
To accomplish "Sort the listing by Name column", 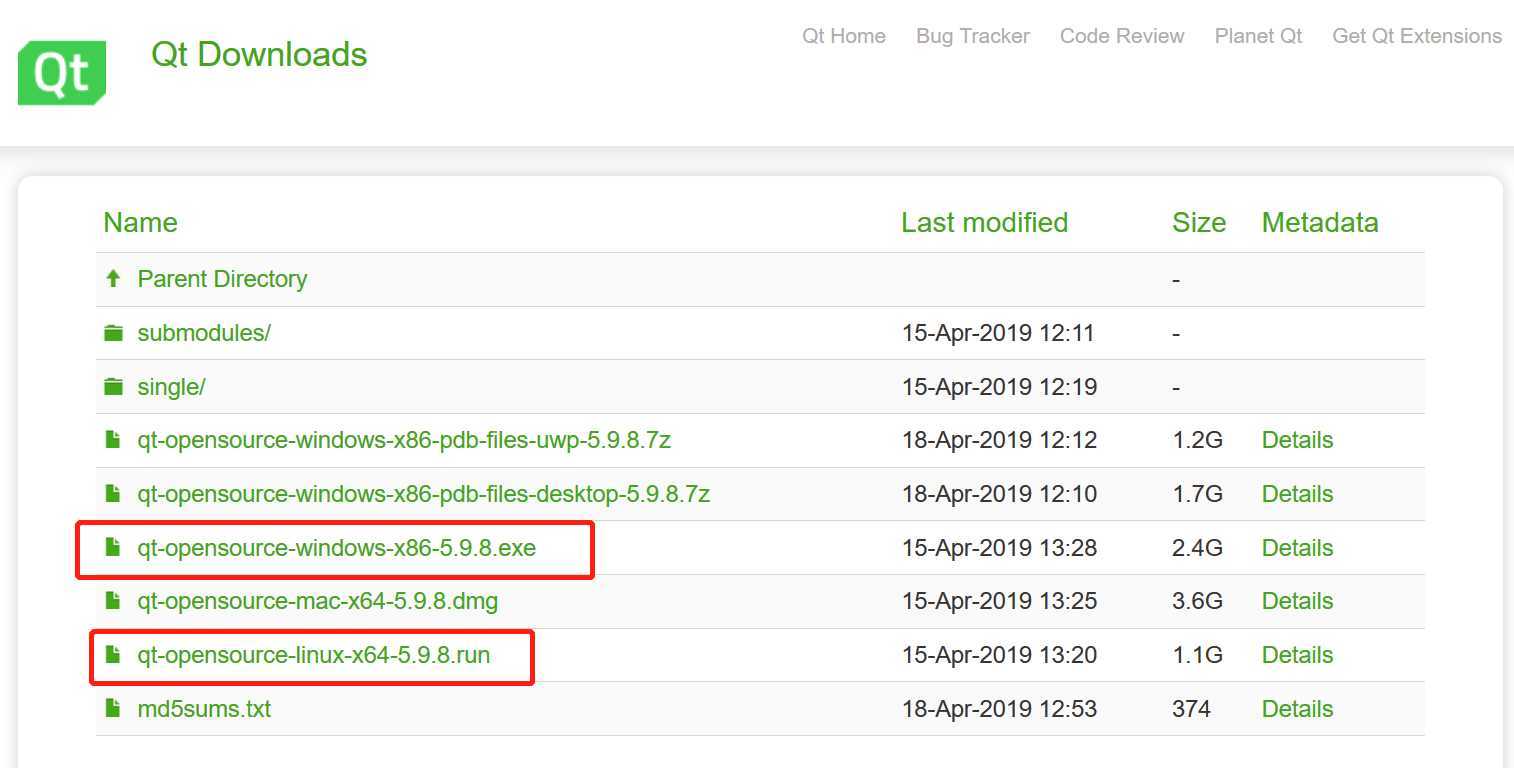I will click(x=140, y=222).
